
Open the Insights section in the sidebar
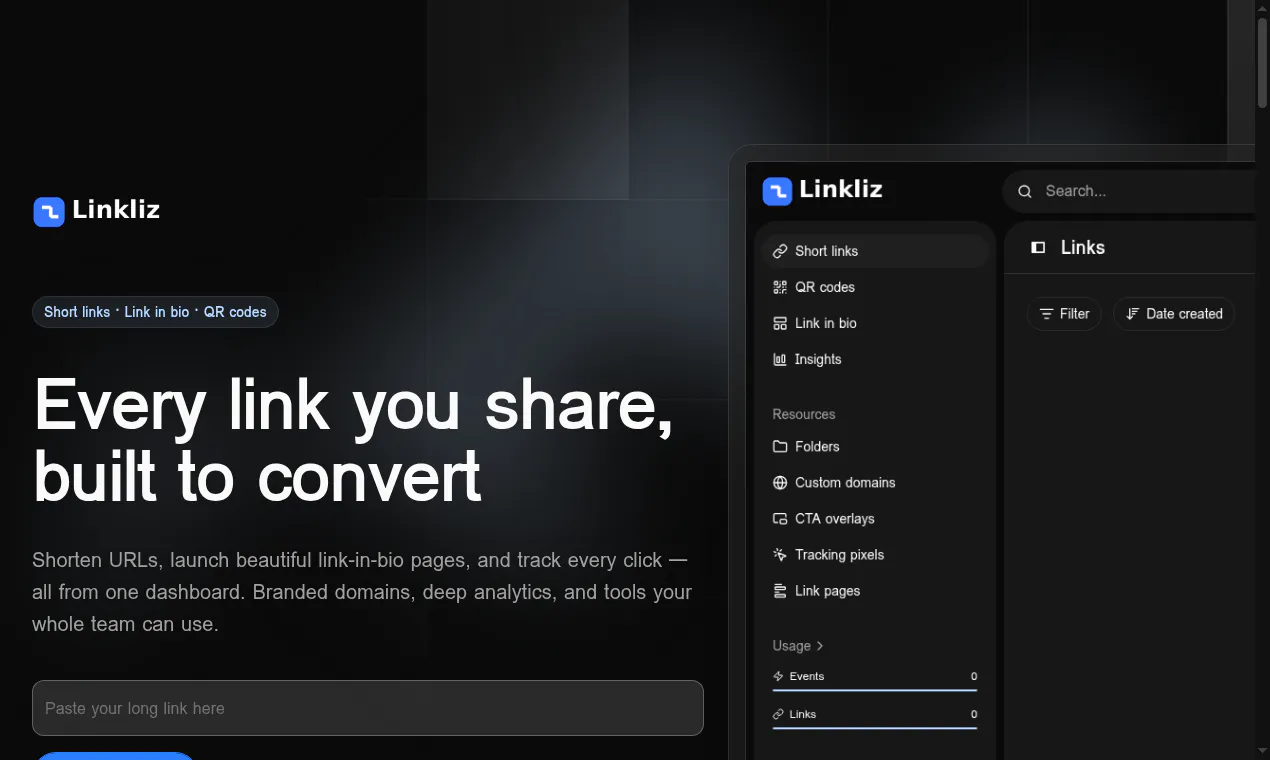click(875, 359)
